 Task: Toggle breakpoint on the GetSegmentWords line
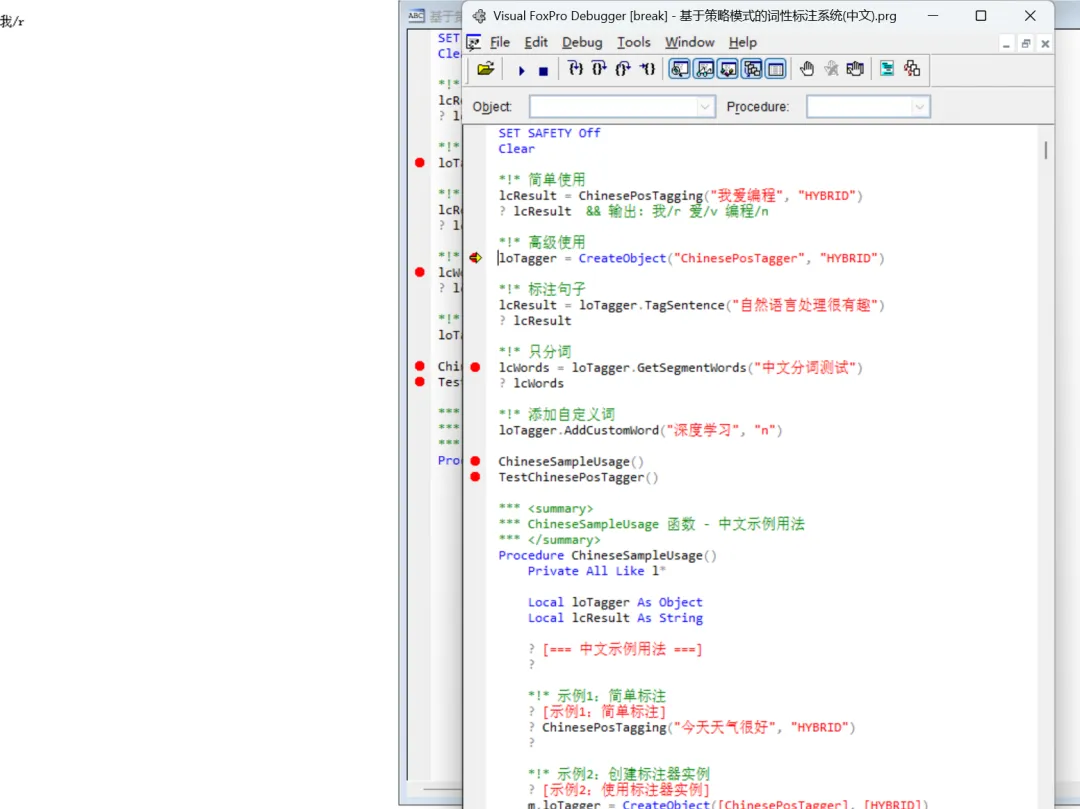pyautogui.click(x=475, y=367)
